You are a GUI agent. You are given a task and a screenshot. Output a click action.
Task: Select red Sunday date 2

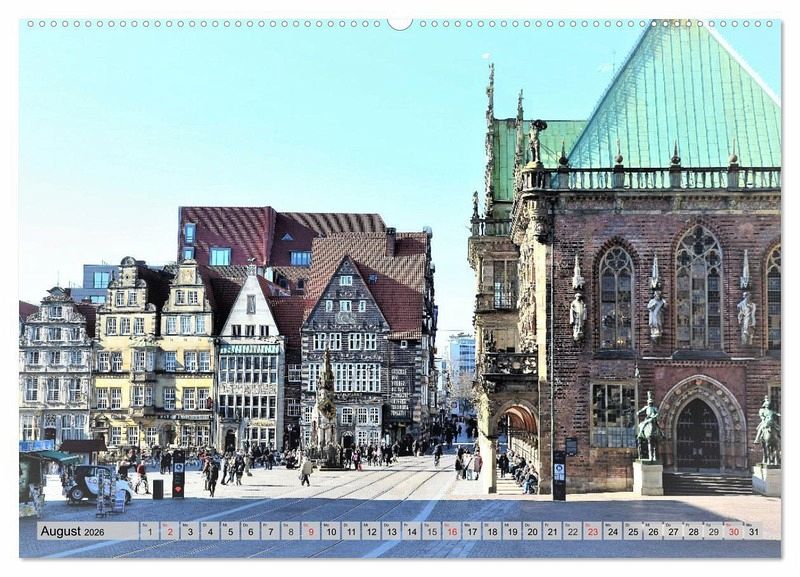pos(169,532)
